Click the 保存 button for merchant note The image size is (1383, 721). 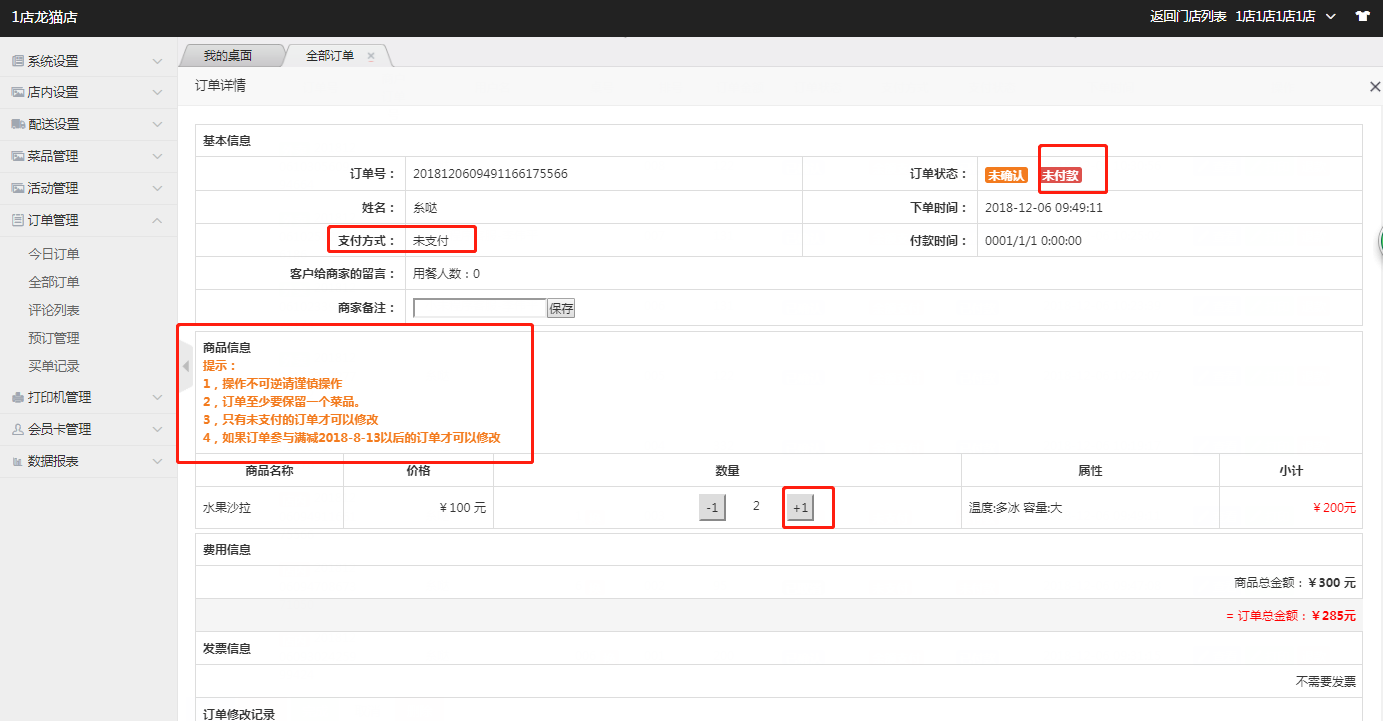coord(561,308)
